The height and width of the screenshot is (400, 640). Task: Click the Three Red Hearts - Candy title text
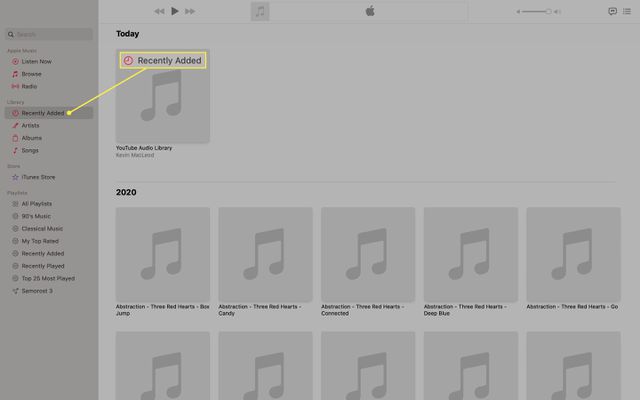click(260, 310)
